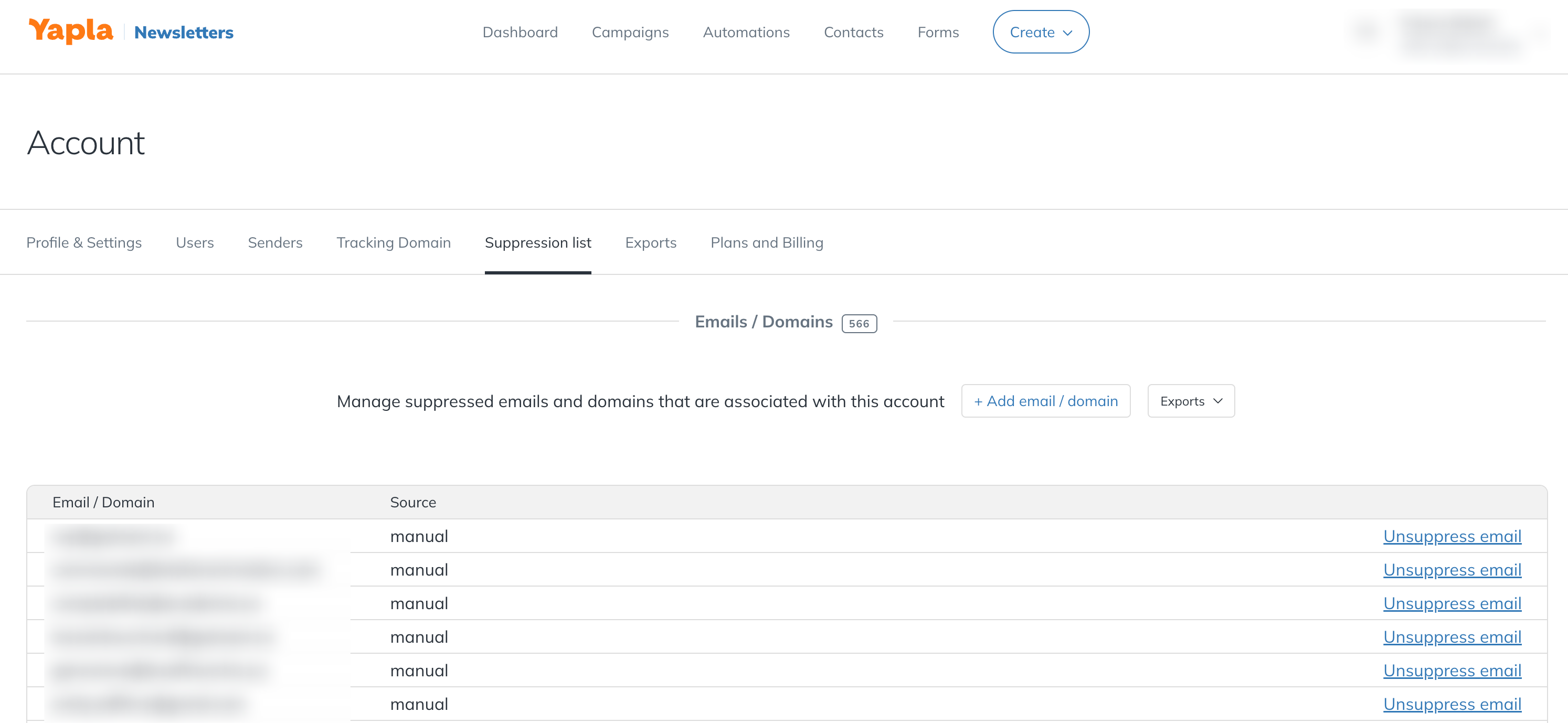This screenshot has width=1568, height=723.
Task: Click the Suppression list tab
Action: pos(537,243)
